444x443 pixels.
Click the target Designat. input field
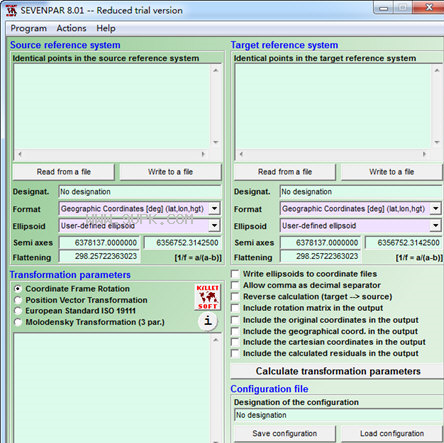click(x=361, y=192)
